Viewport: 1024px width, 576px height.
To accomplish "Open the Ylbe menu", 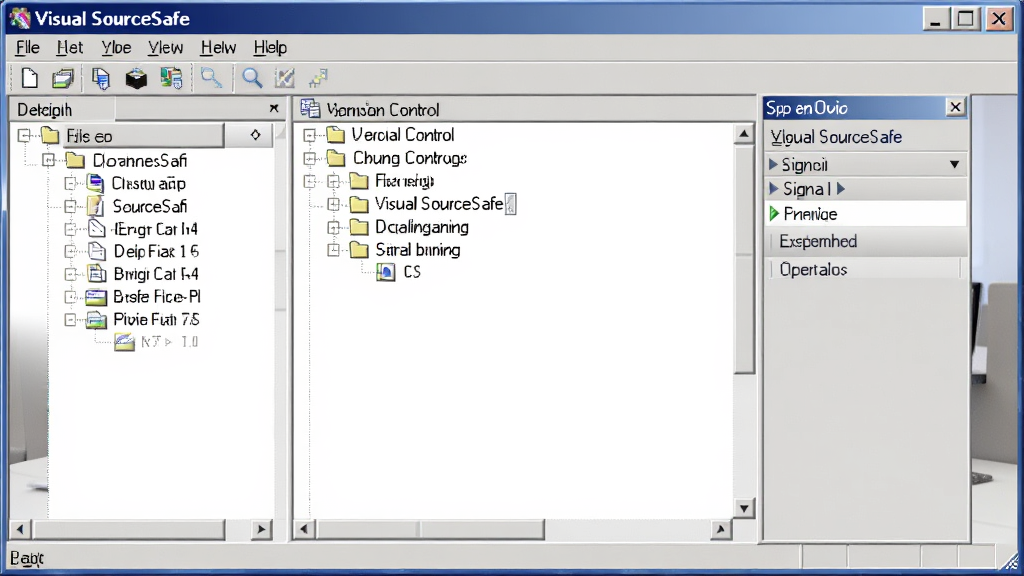I will click(x=116, y=48).
